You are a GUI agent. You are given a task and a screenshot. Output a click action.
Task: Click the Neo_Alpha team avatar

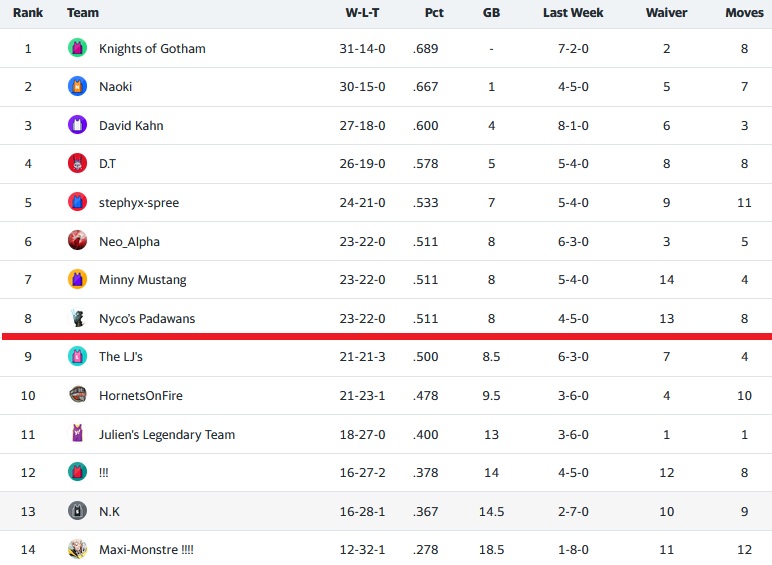pyautogui.click(x=77, y=241)
